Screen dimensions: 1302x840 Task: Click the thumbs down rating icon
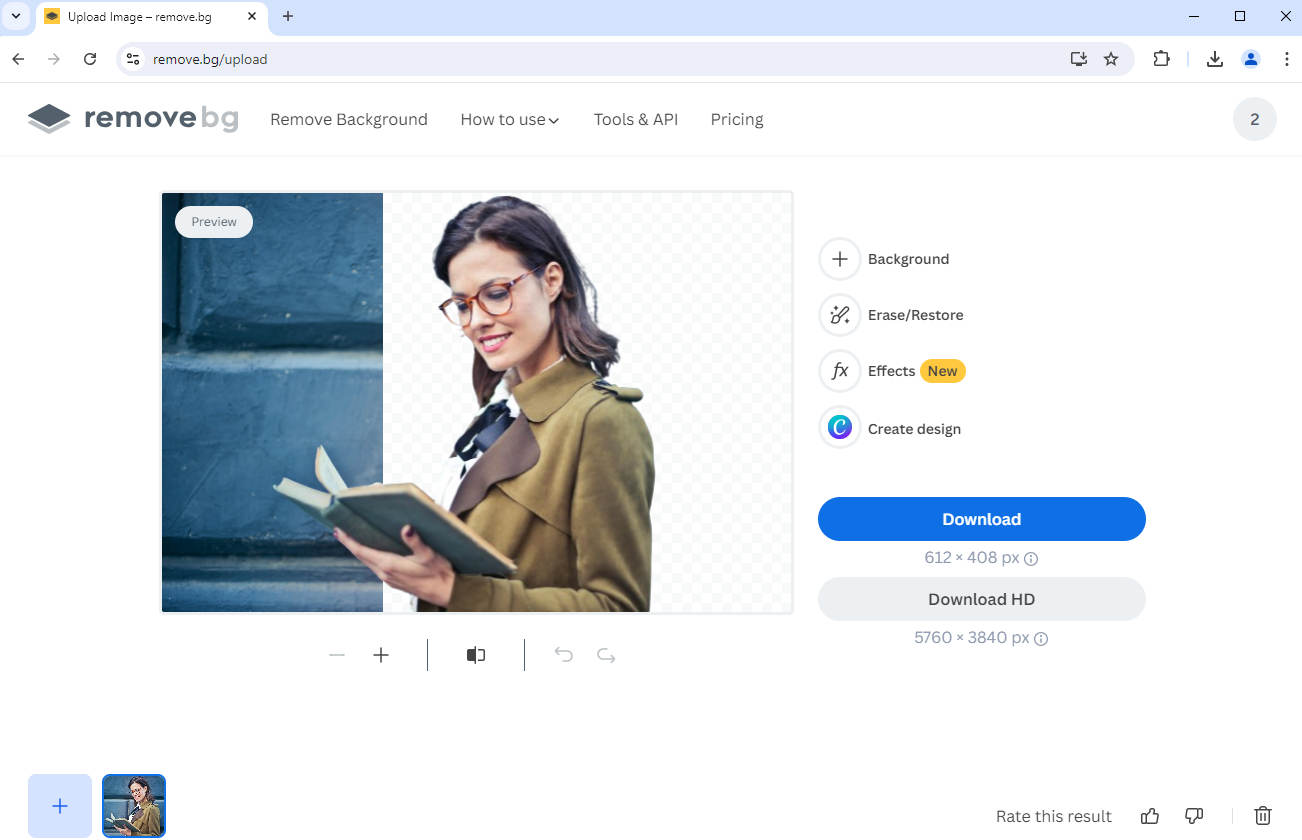pyautogui.click(x=1193, y=816)
